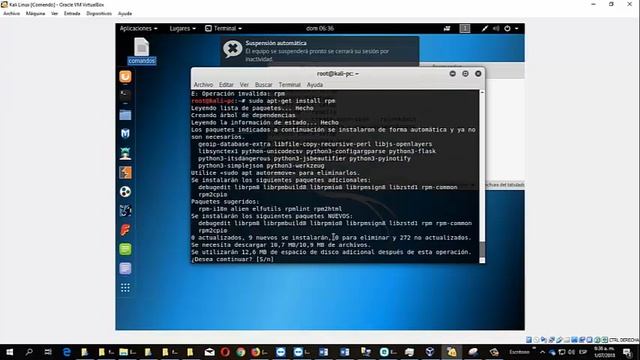Open VirtualBox Ver menu

click(54, 13)
